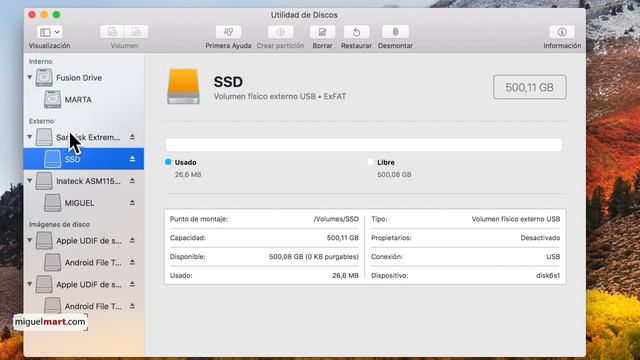Click the 500,08 GB (0 KB purgables) value
This screenshot has width=640, height=360.
(x=313, y=257)
